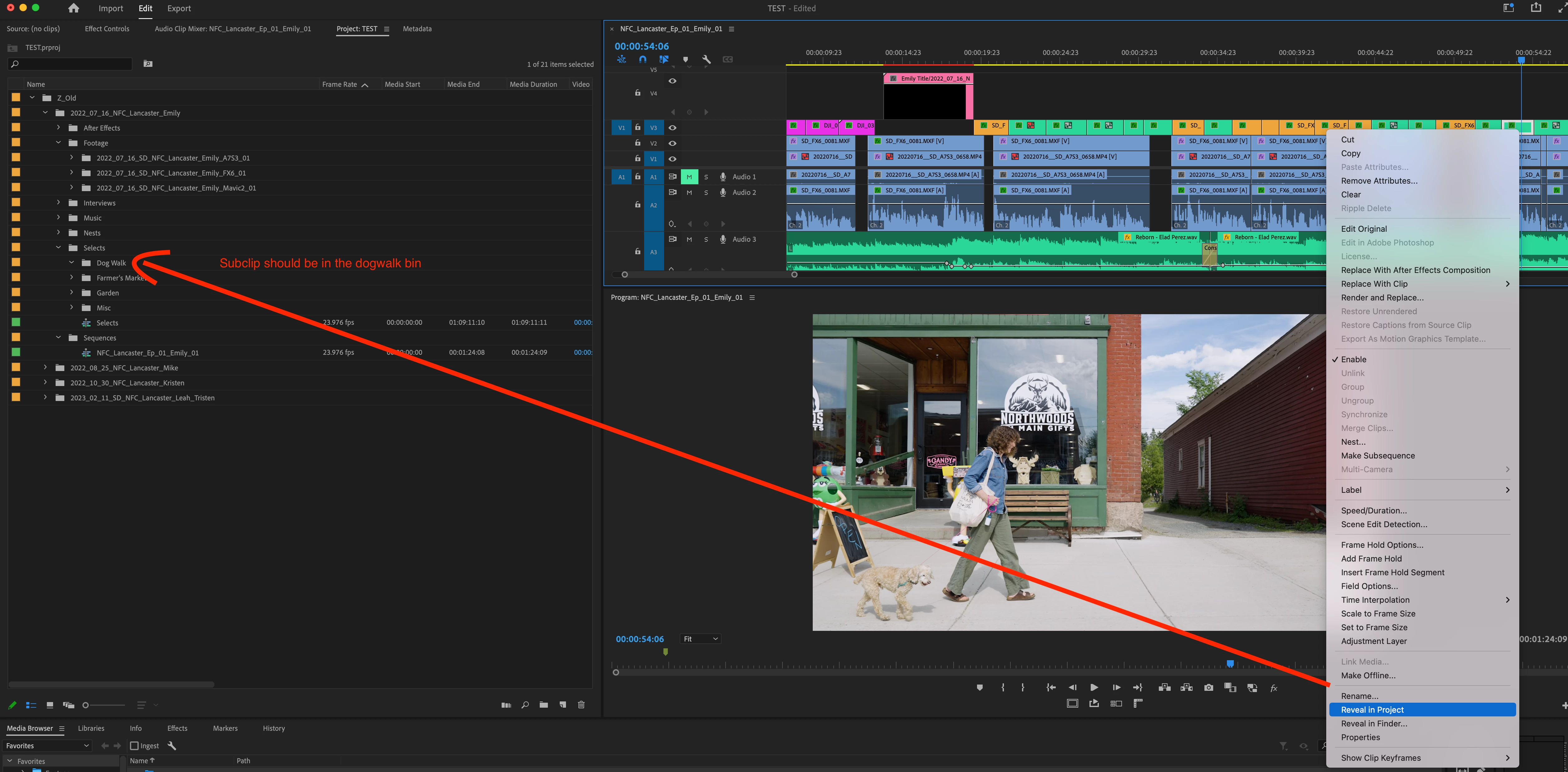1568x772 pixels.
Task: Toggle Snap magnet in the timeline
Action: coord(642,60)
